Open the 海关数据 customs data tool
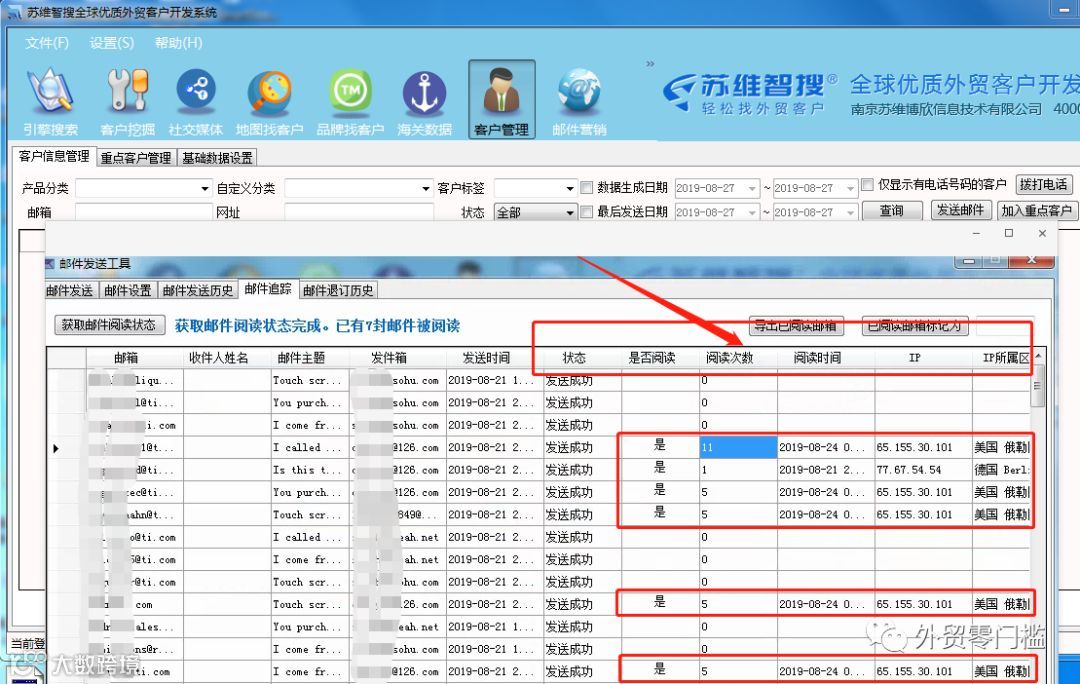The width and height of the screenshot is (1080, 684). click(x=424, y=102)
